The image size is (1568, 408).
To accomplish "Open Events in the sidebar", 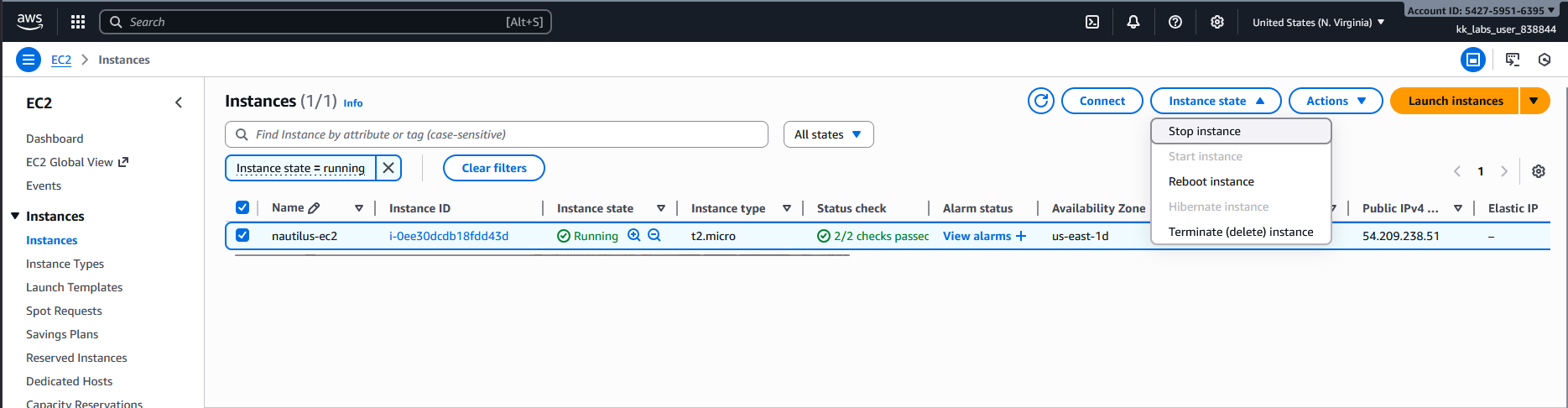I will (44, 186).
